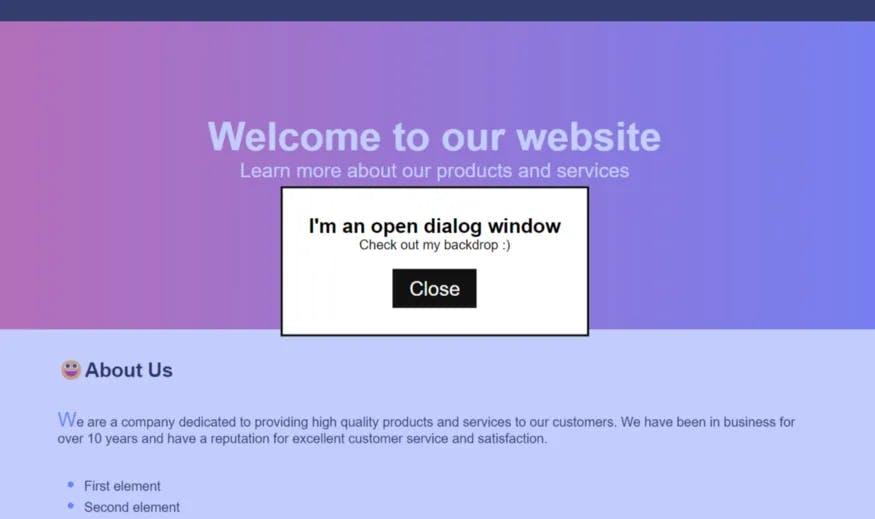The width and height of the screenshot is (875, 519).
Task: Click the bullet dot before Second element
Action: (x=70, y=506)
